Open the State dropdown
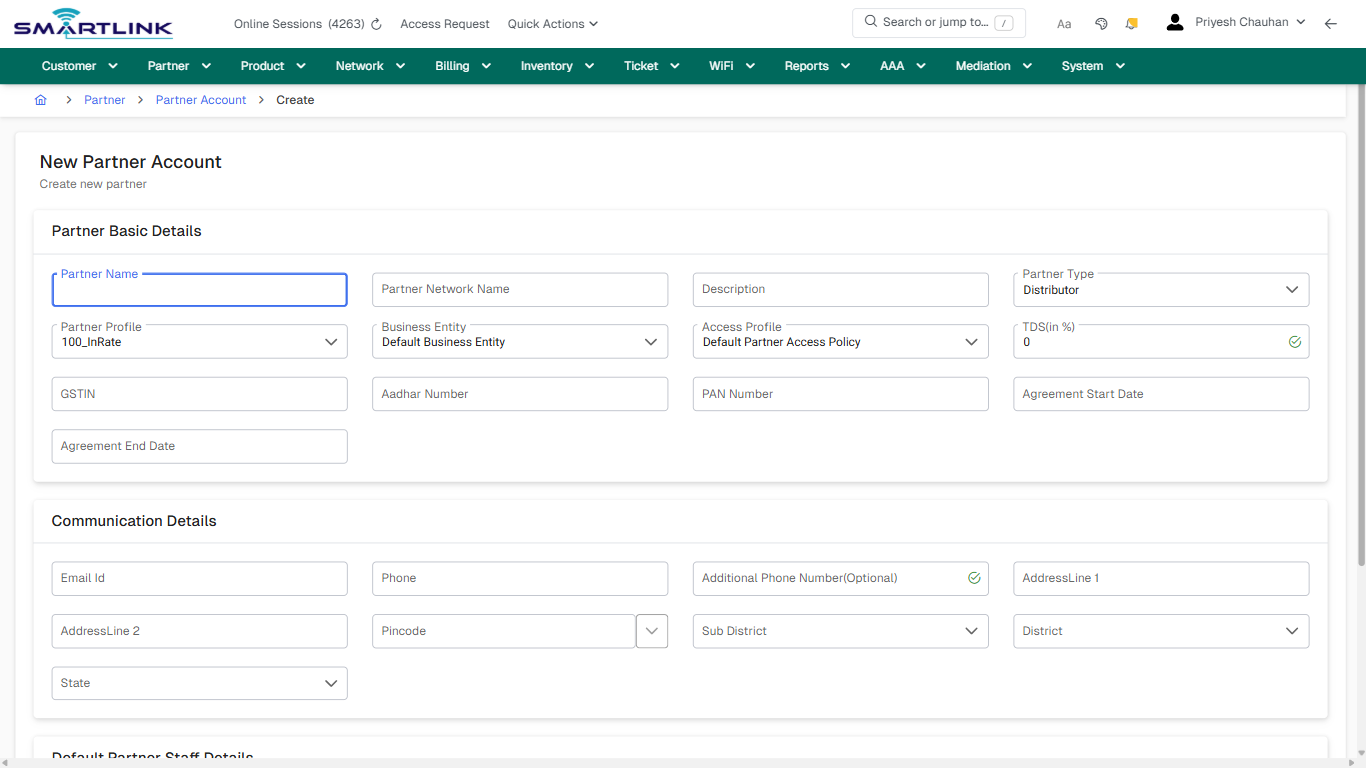The image size is (1366, 768). pos(331,683)
